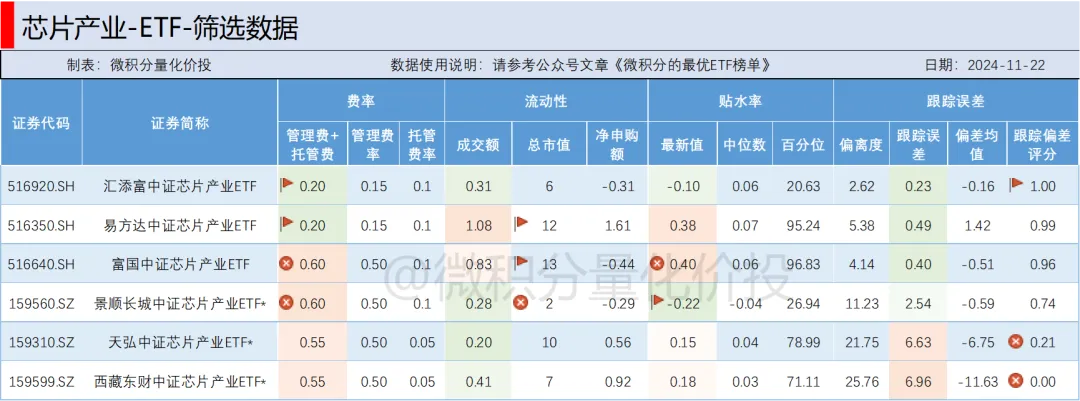This screenshot has width=1080, height=401.
Task: Click the red square beside the title
Action: (x=7, y=26)
